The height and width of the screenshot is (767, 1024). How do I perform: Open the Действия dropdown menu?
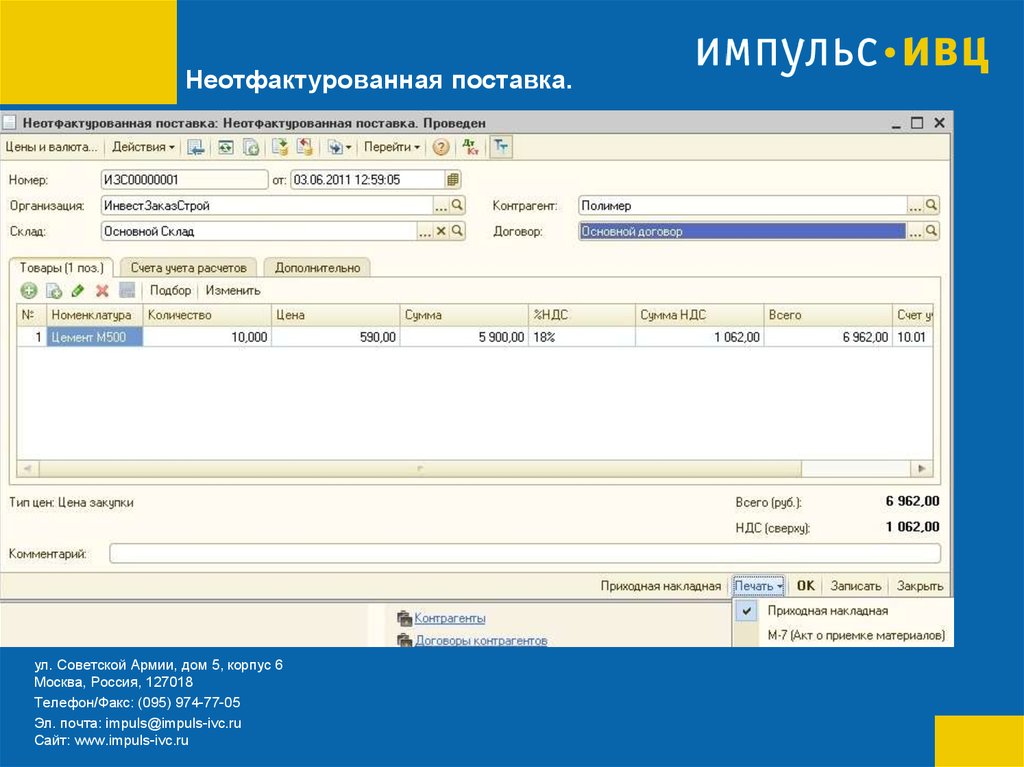point(143,147)
